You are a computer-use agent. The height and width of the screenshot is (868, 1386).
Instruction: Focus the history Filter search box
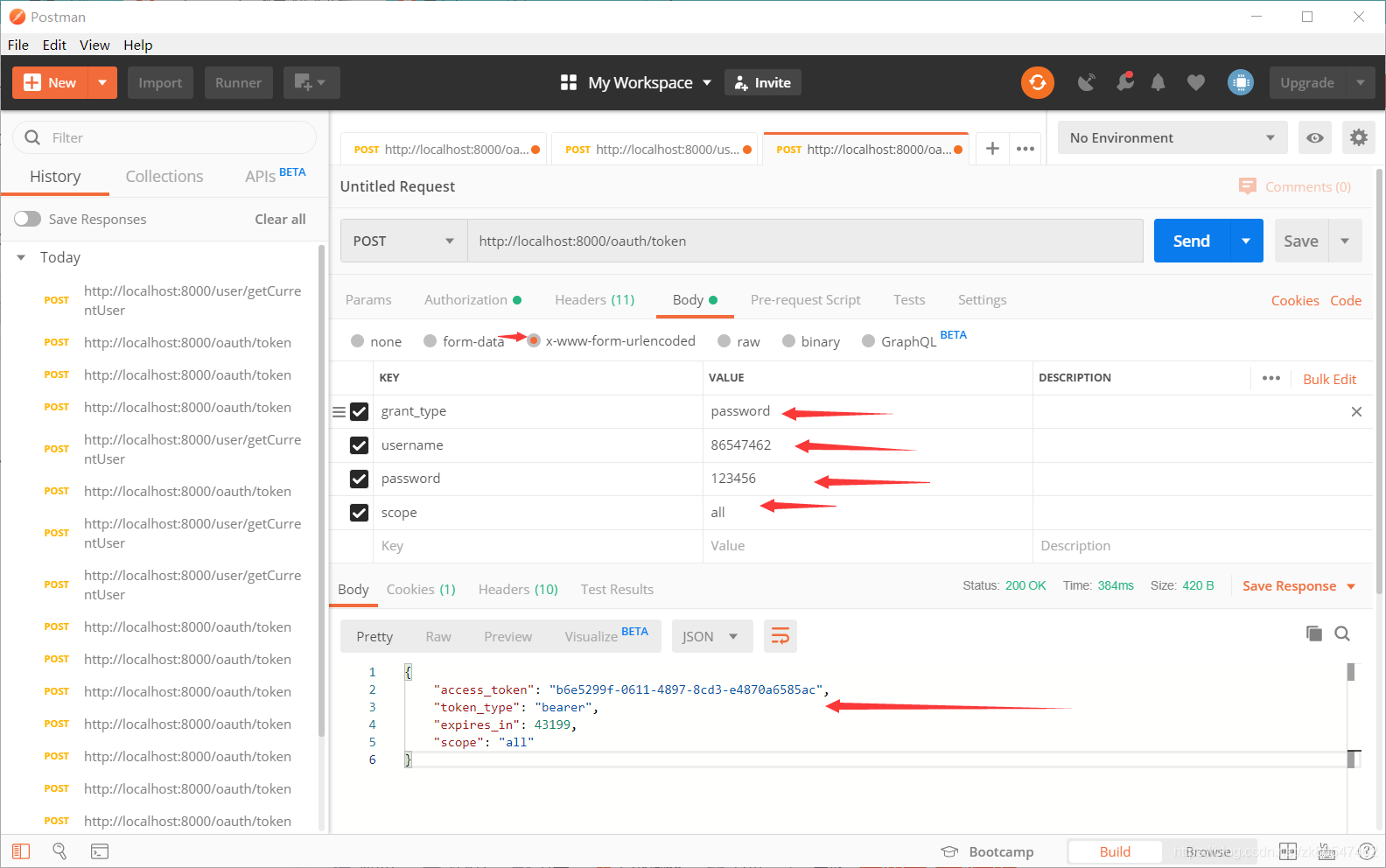coord(164,137)
